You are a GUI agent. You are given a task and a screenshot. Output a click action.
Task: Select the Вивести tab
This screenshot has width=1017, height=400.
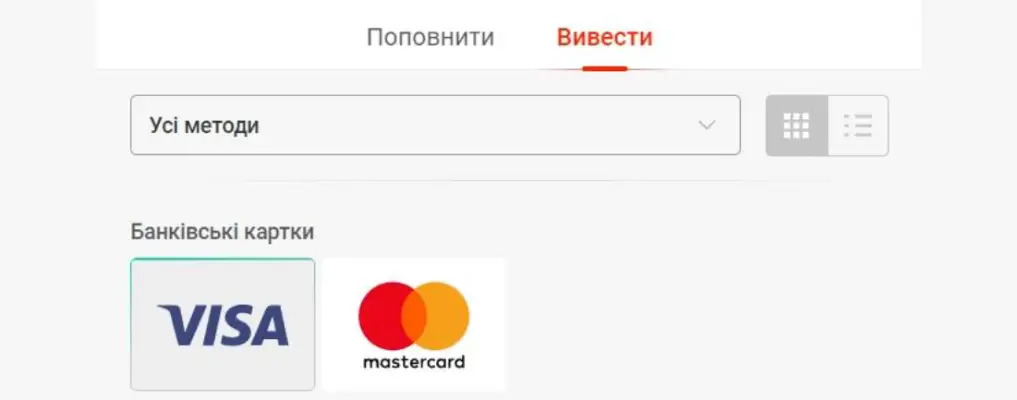[604, 37]
